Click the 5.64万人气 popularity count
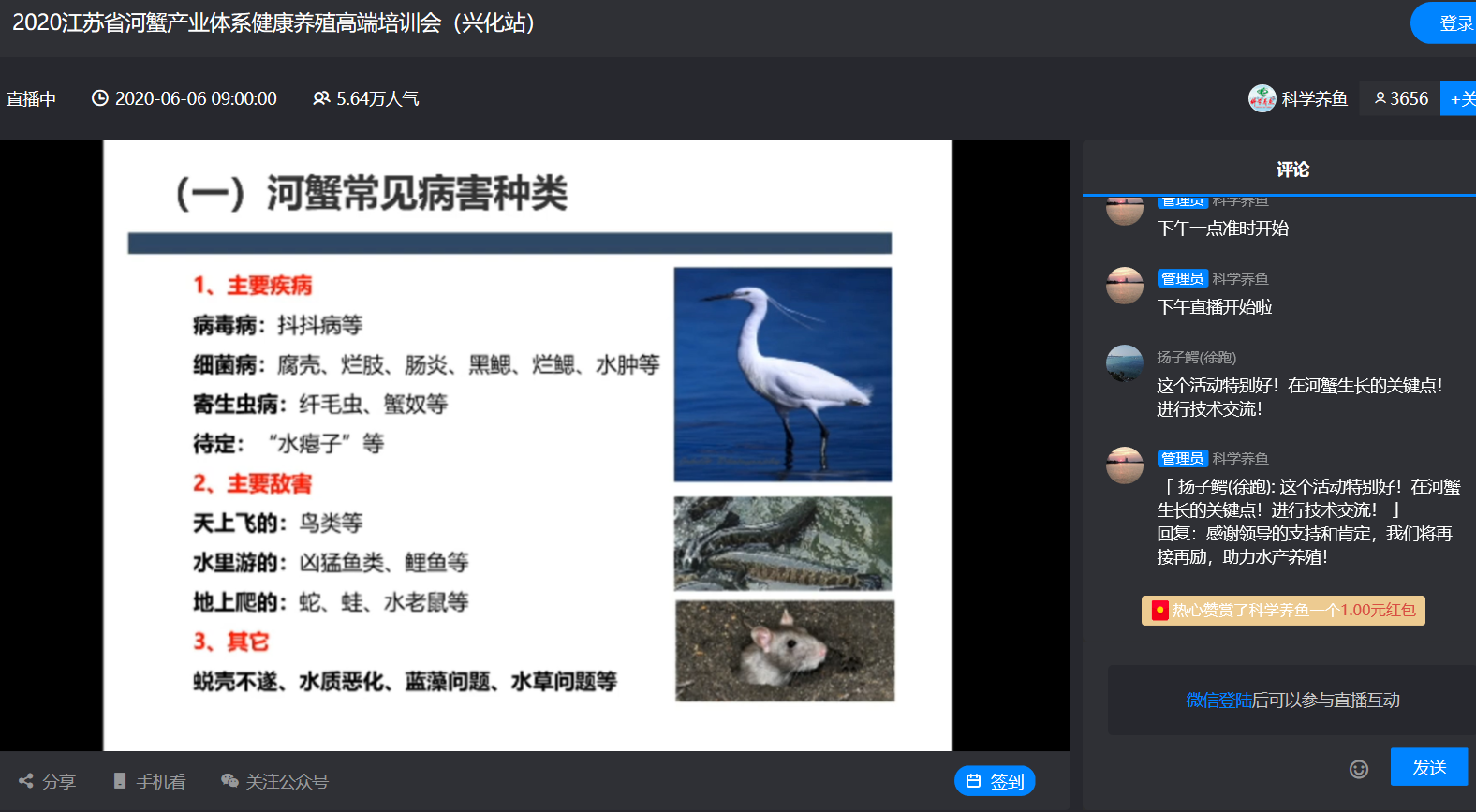 [377, 98]
